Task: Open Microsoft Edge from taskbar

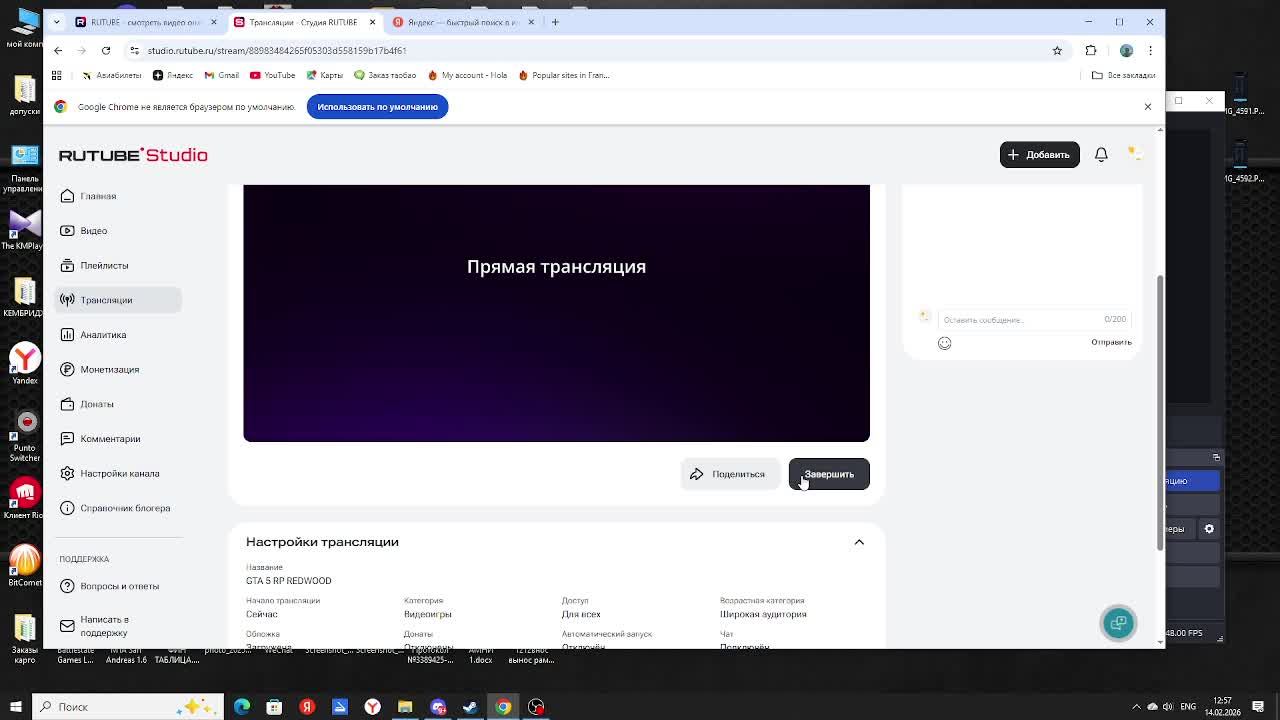Action: click(x=242, y=707)
